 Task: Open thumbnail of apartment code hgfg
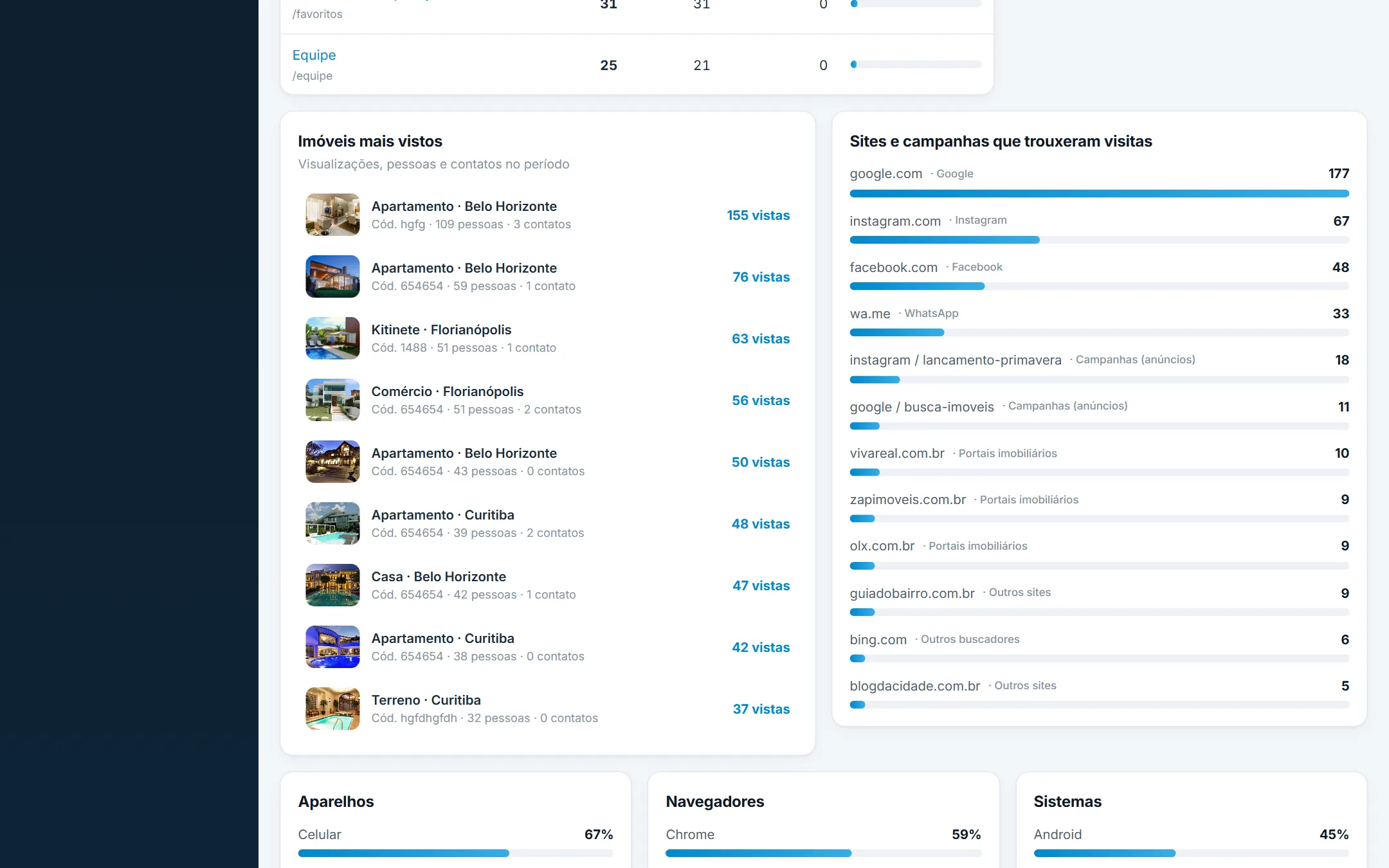332,215
